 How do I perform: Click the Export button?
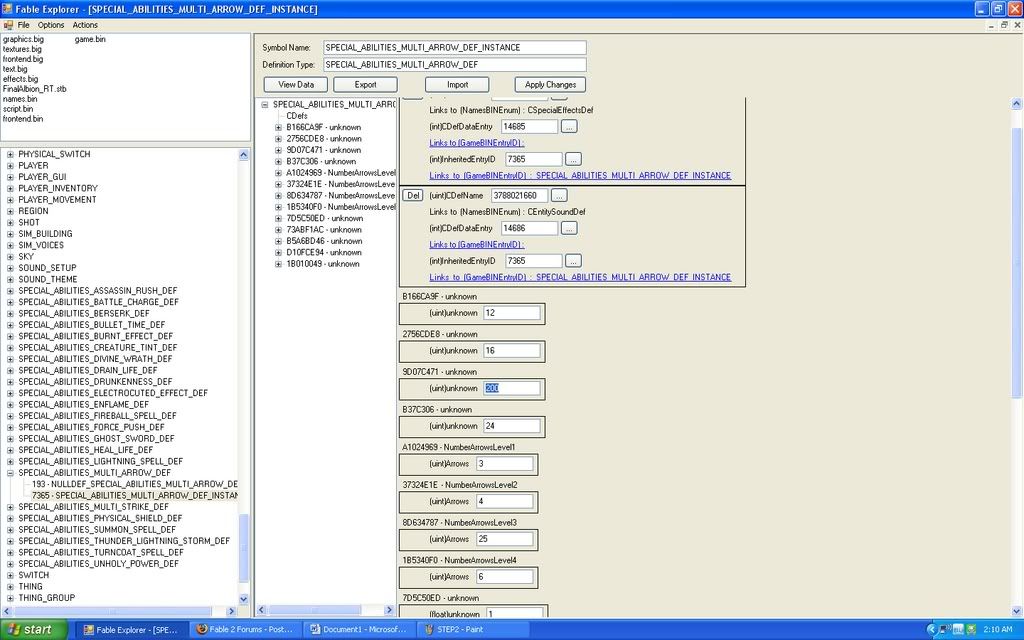coord(365,85)
